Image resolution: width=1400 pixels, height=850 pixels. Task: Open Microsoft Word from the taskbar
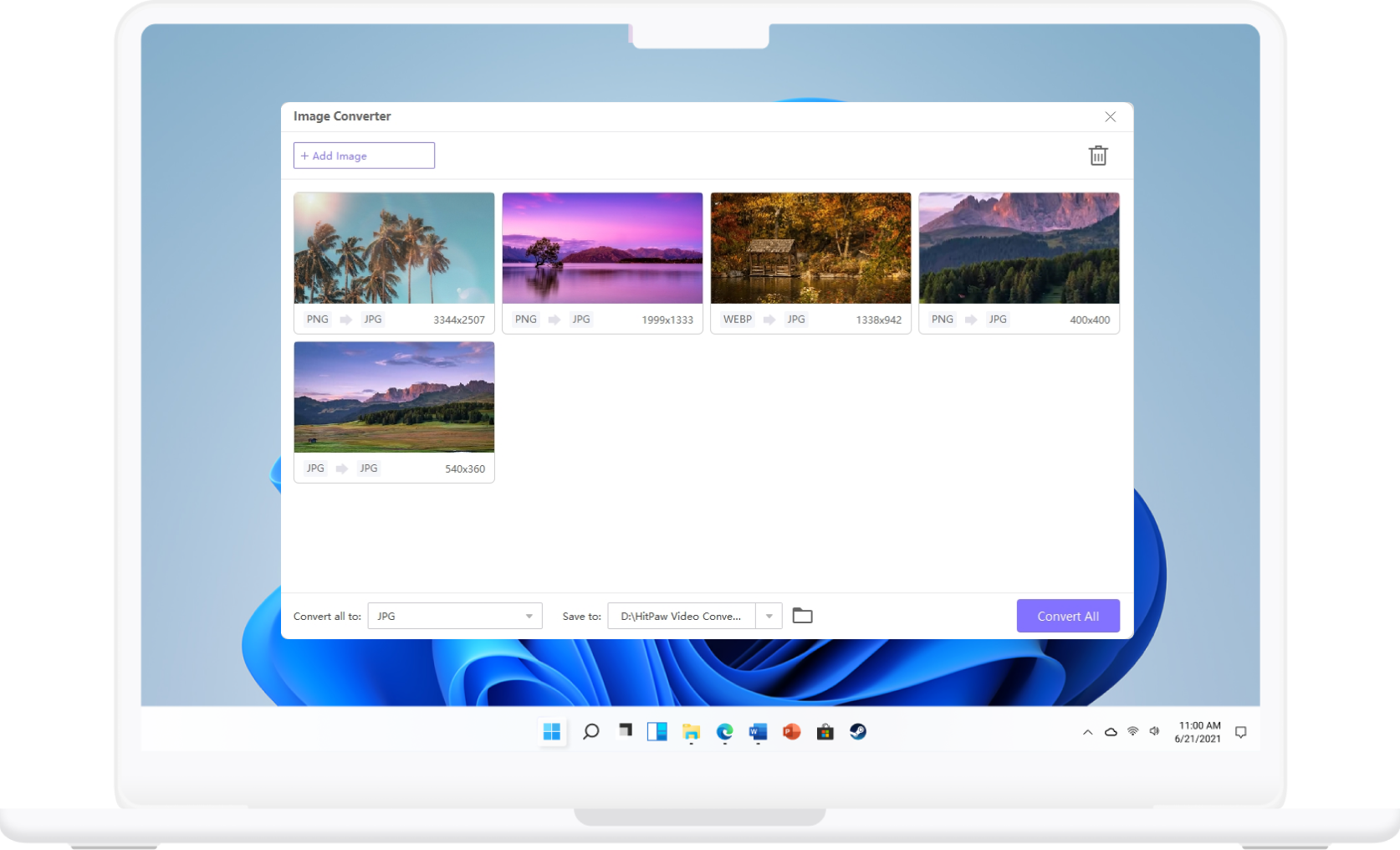pyautogui.click(x=758, y=732)
